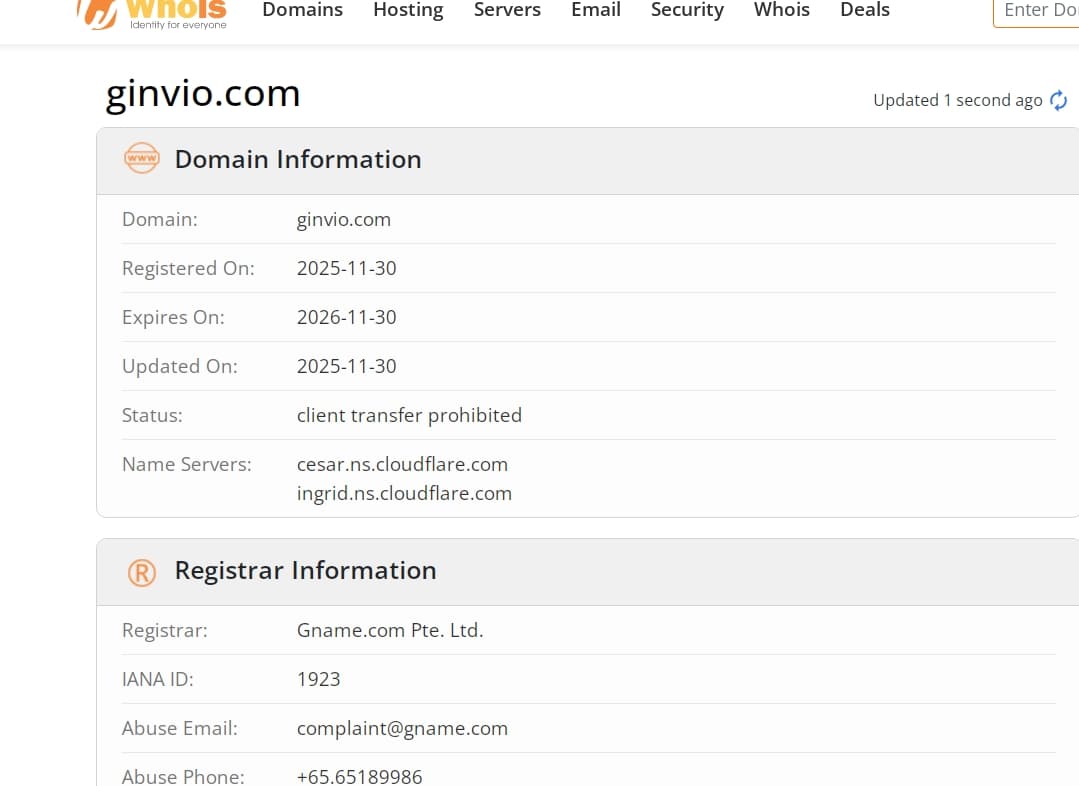1079x786 pixels.
Task: Select the Expires On date 2026-11-30
Action: pyautogui.click(x=346, y=317)
